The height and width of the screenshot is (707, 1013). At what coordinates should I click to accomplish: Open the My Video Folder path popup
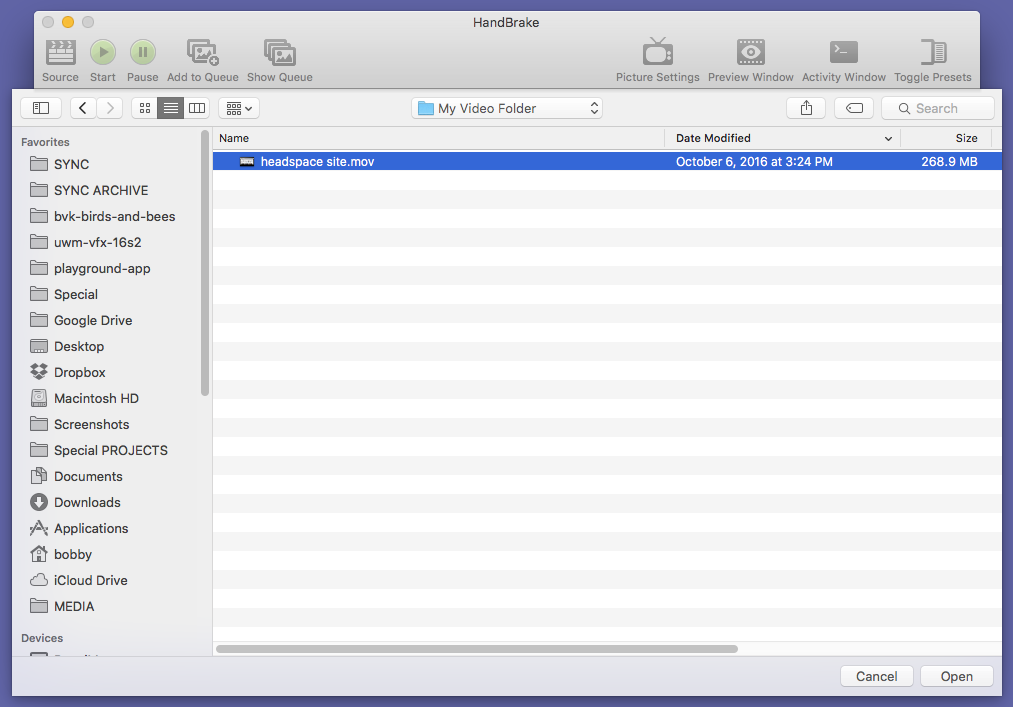(507, 108)
